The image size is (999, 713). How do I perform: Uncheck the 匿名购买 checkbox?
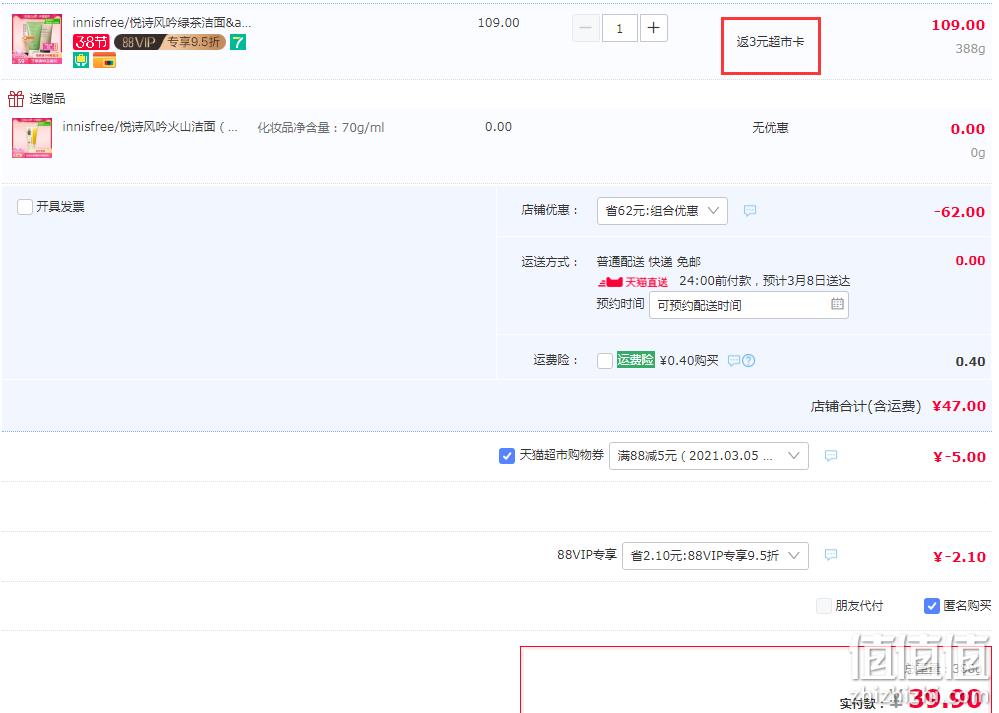pyautogui.click(x=931, y=606)
